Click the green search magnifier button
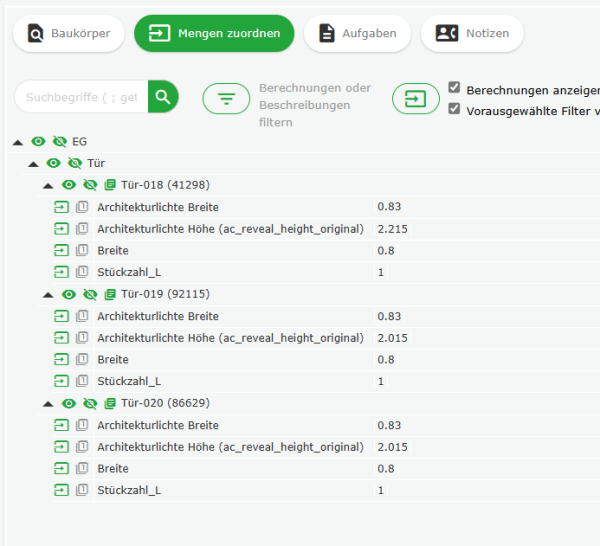The image size is (600, 546). [164, 97]
